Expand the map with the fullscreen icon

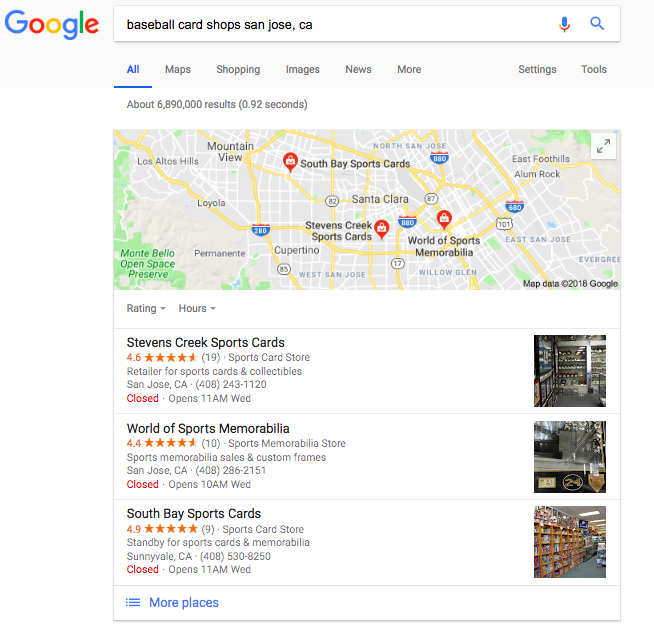(x=603, y=146)
